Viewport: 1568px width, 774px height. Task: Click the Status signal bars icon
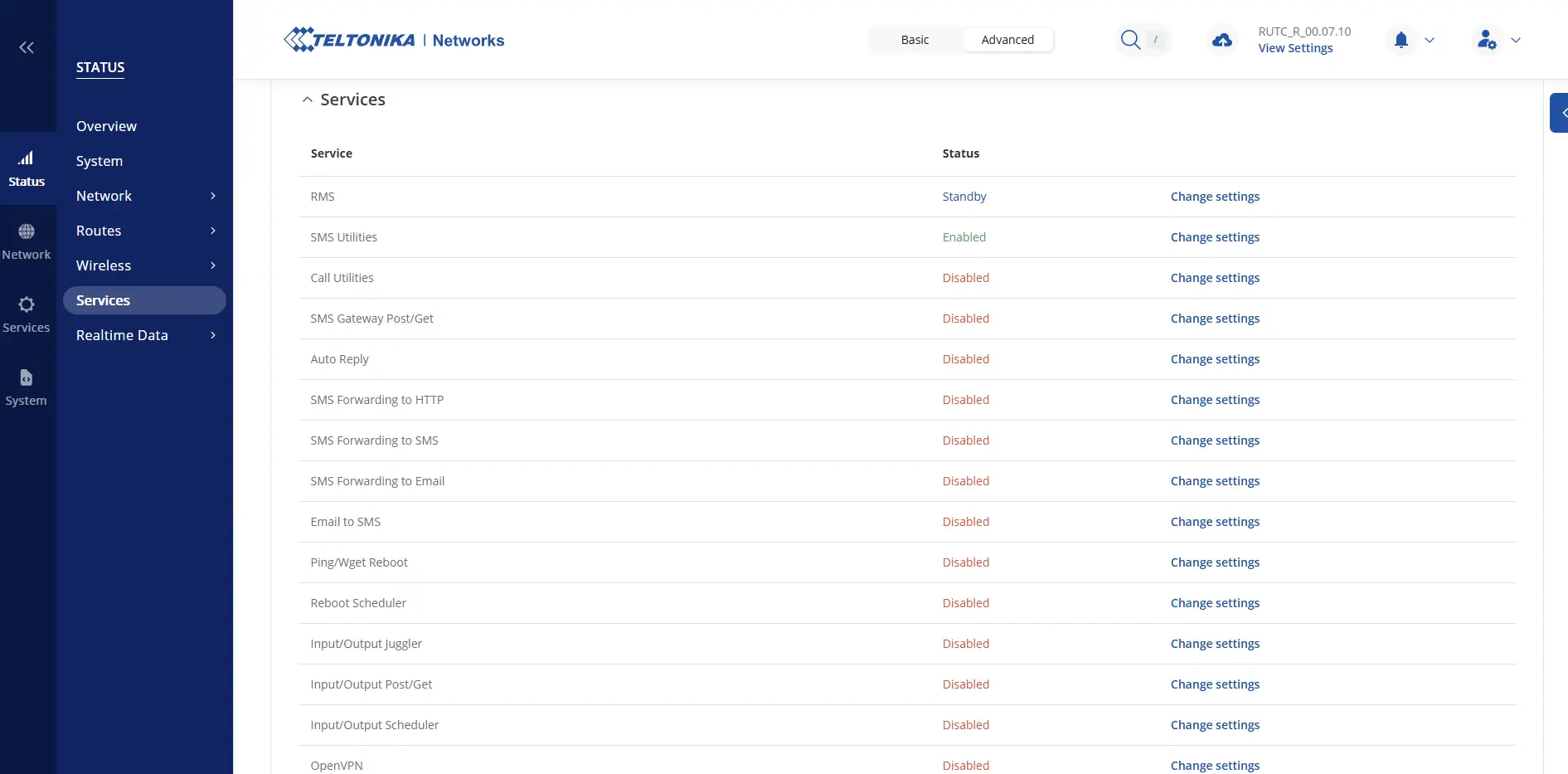27,158
